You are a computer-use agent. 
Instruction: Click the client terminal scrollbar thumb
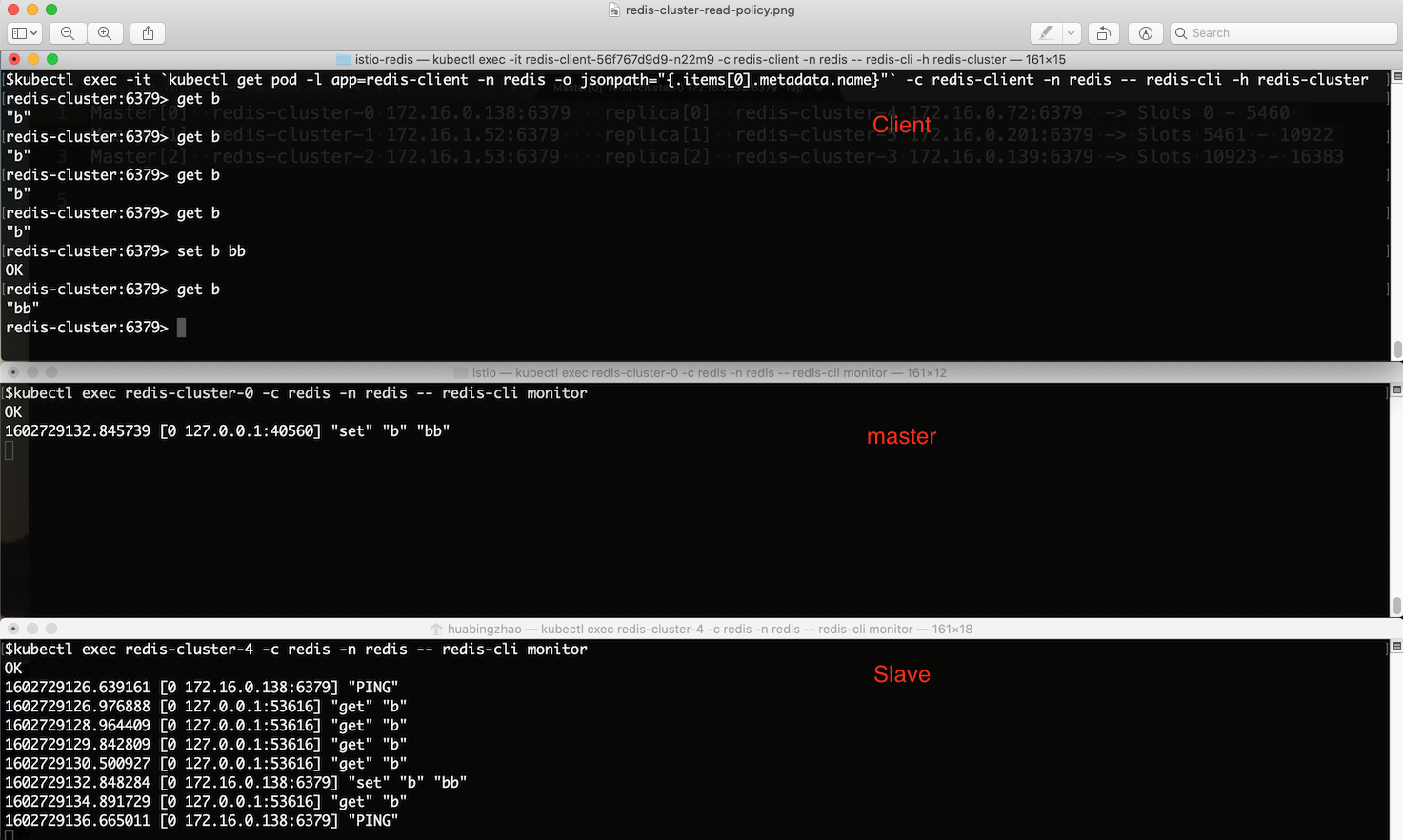coord(1397,350)
